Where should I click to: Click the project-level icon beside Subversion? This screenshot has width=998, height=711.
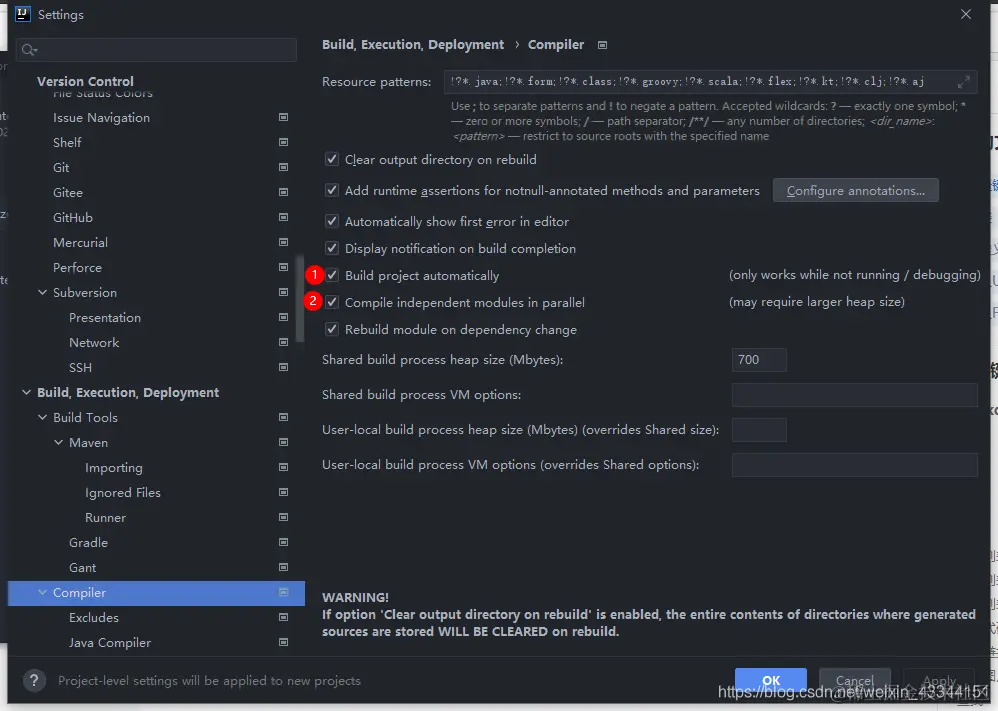pyautogui.click(x=284, y=292)
